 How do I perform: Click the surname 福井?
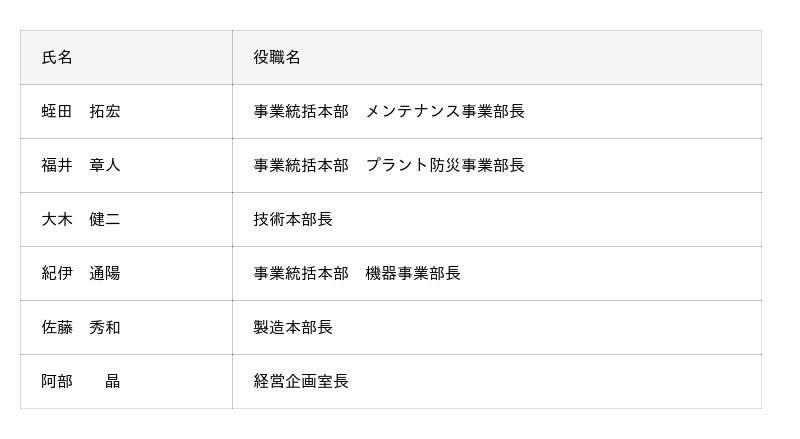[x=57, y=166]
